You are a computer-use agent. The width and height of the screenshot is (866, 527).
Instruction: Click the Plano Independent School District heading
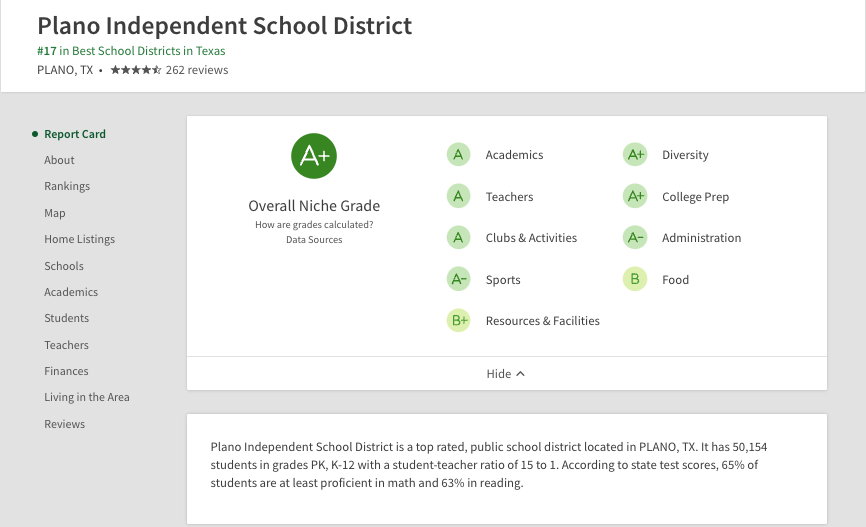tap(224, 25)
